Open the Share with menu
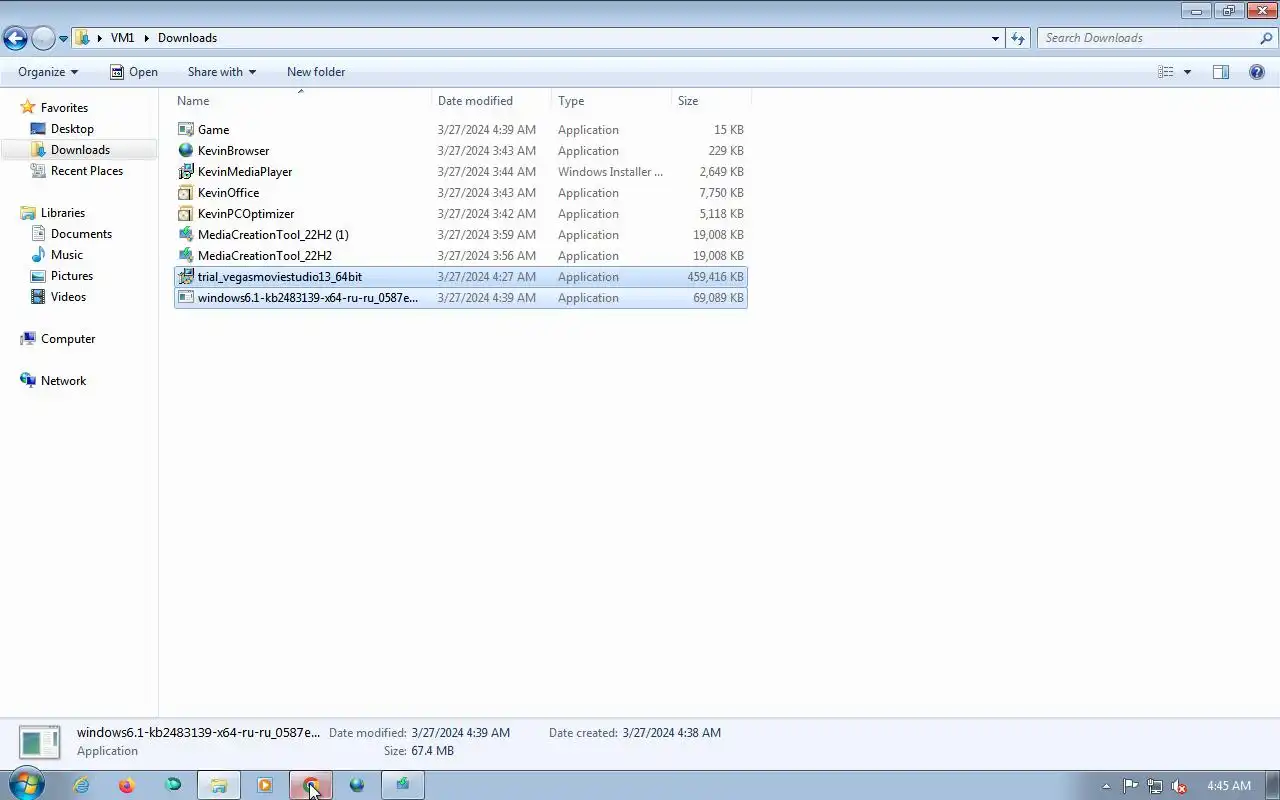The width and height of the screenshot is (1280, 800). pyautogui.click(x=222, y=72)
